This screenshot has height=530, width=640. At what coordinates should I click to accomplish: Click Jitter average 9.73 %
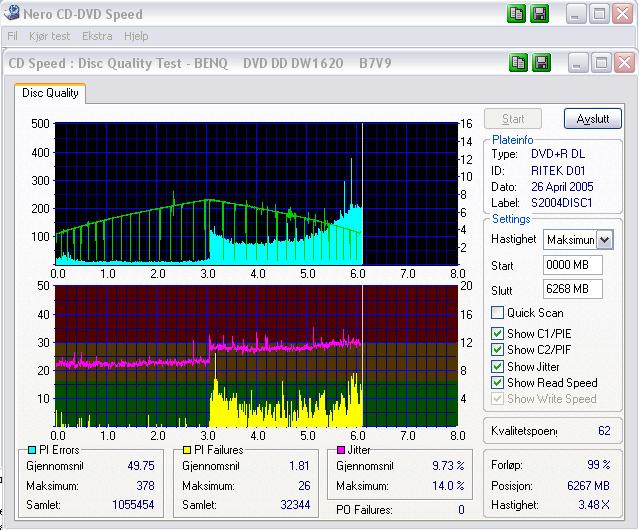[x=448, y=465]
